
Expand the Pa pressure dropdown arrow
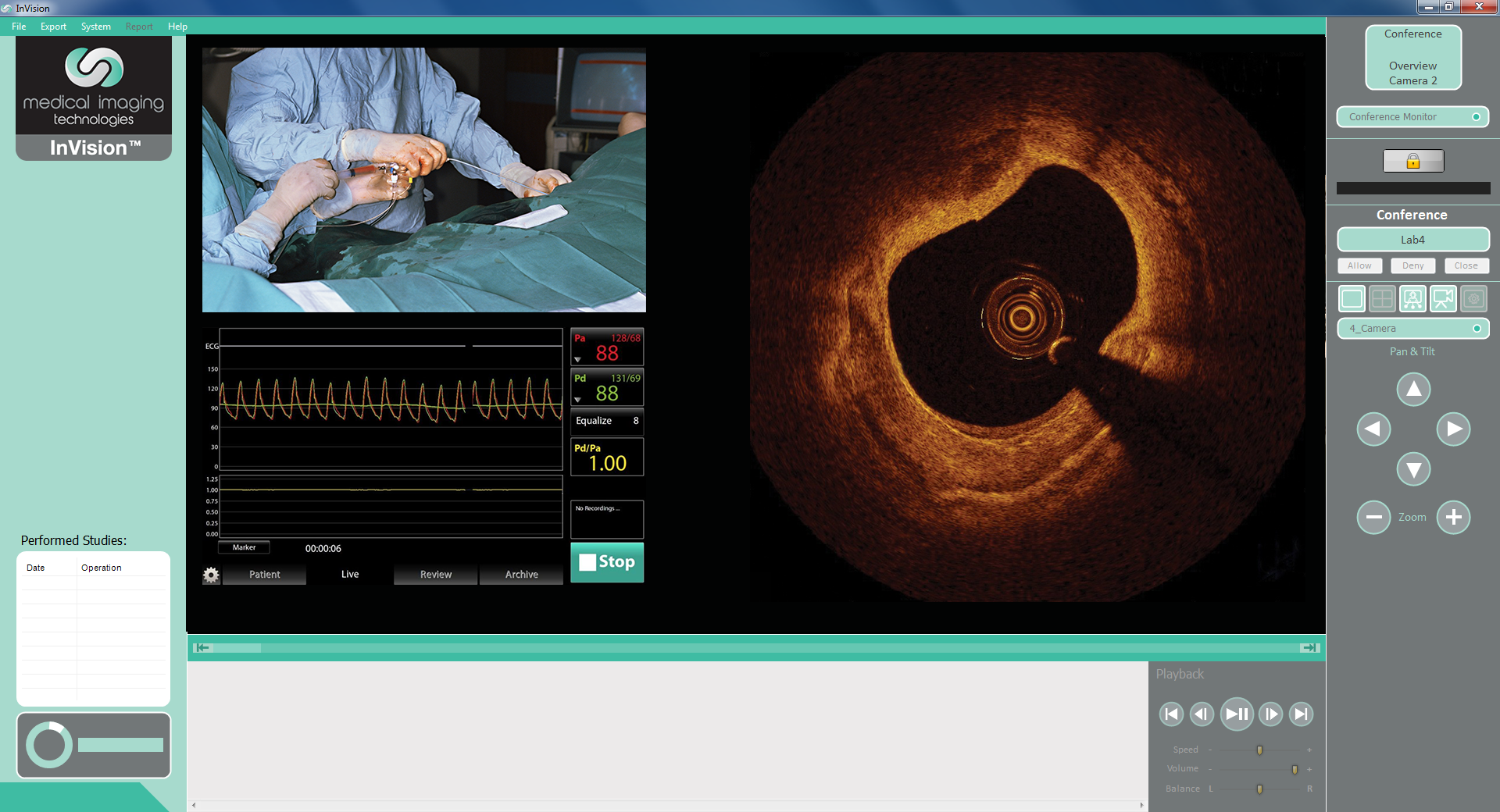pos(577,360)
